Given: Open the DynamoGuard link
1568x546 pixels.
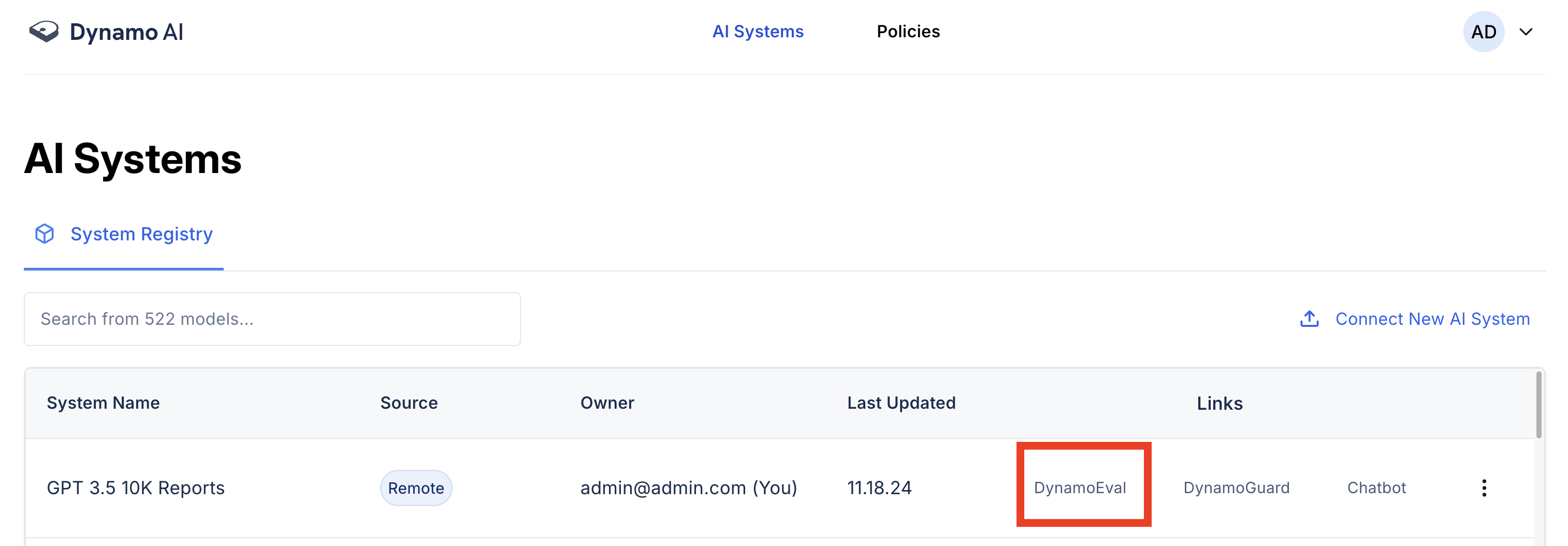Looking at the screenshot, I should pos(1236,487).
